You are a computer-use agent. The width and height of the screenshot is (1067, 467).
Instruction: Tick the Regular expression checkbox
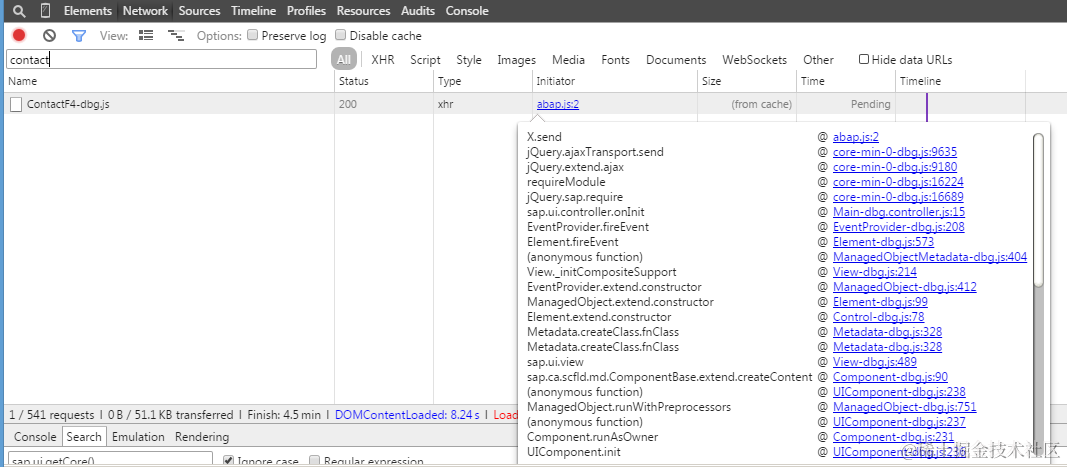click(x=315, y=461)
